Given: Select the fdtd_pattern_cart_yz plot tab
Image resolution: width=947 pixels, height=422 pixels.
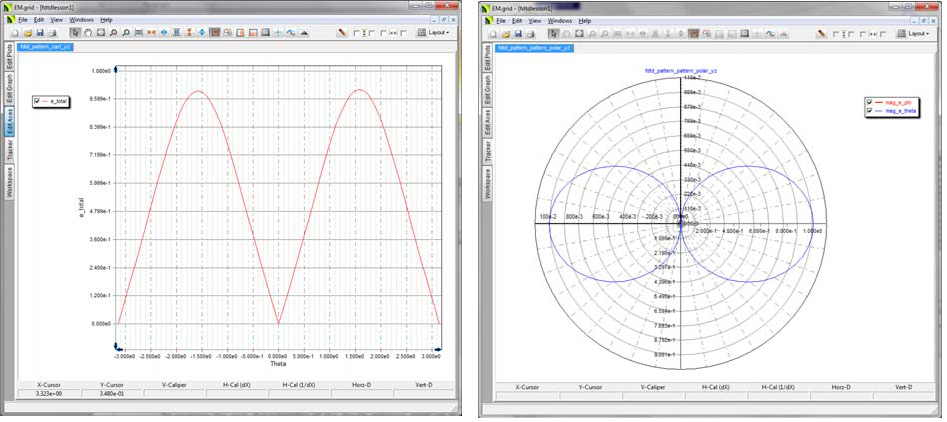Looking at the screenshot, I should pyautogui.click(x=44, y=47).
